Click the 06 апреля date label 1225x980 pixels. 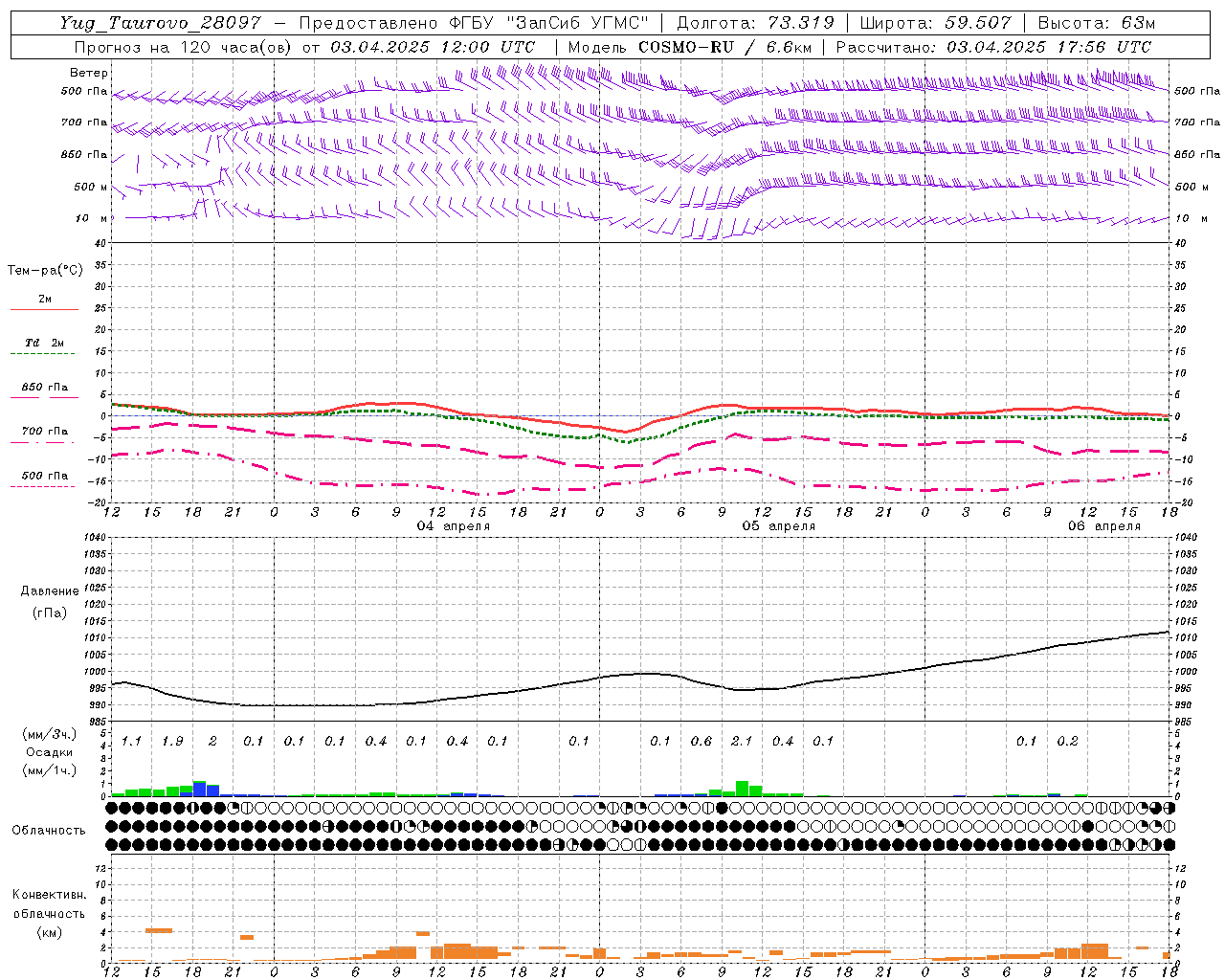tap(1104, 526)
